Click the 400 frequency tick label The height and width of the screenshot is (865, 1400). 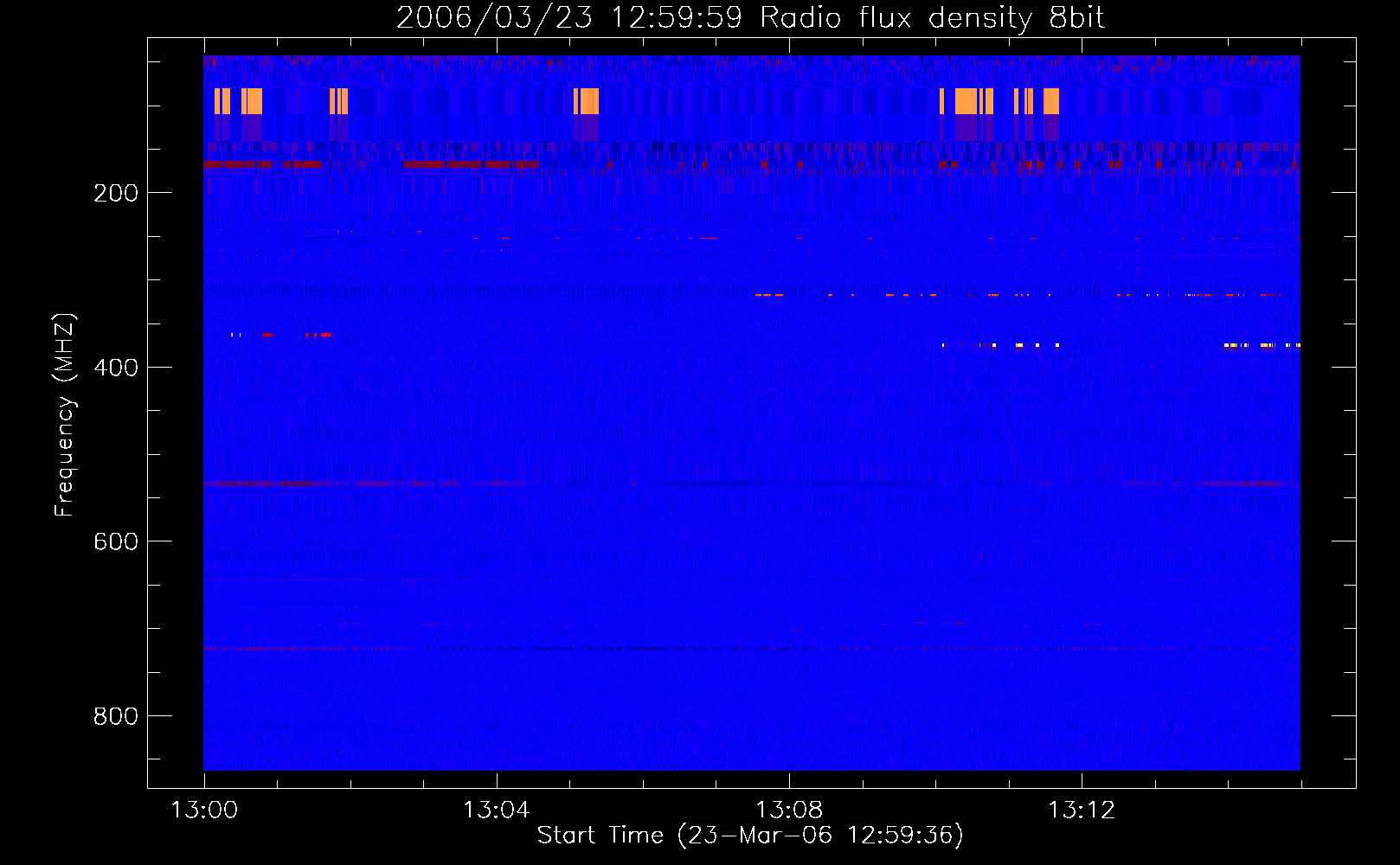pos(116,368)
